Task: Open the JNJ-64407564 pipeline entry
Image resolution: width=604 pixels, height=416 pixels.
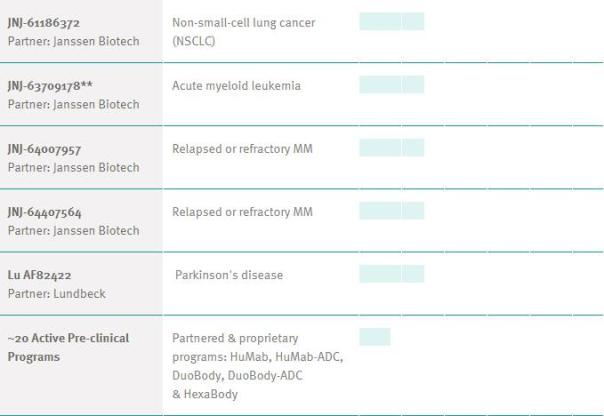Action: 46,212
